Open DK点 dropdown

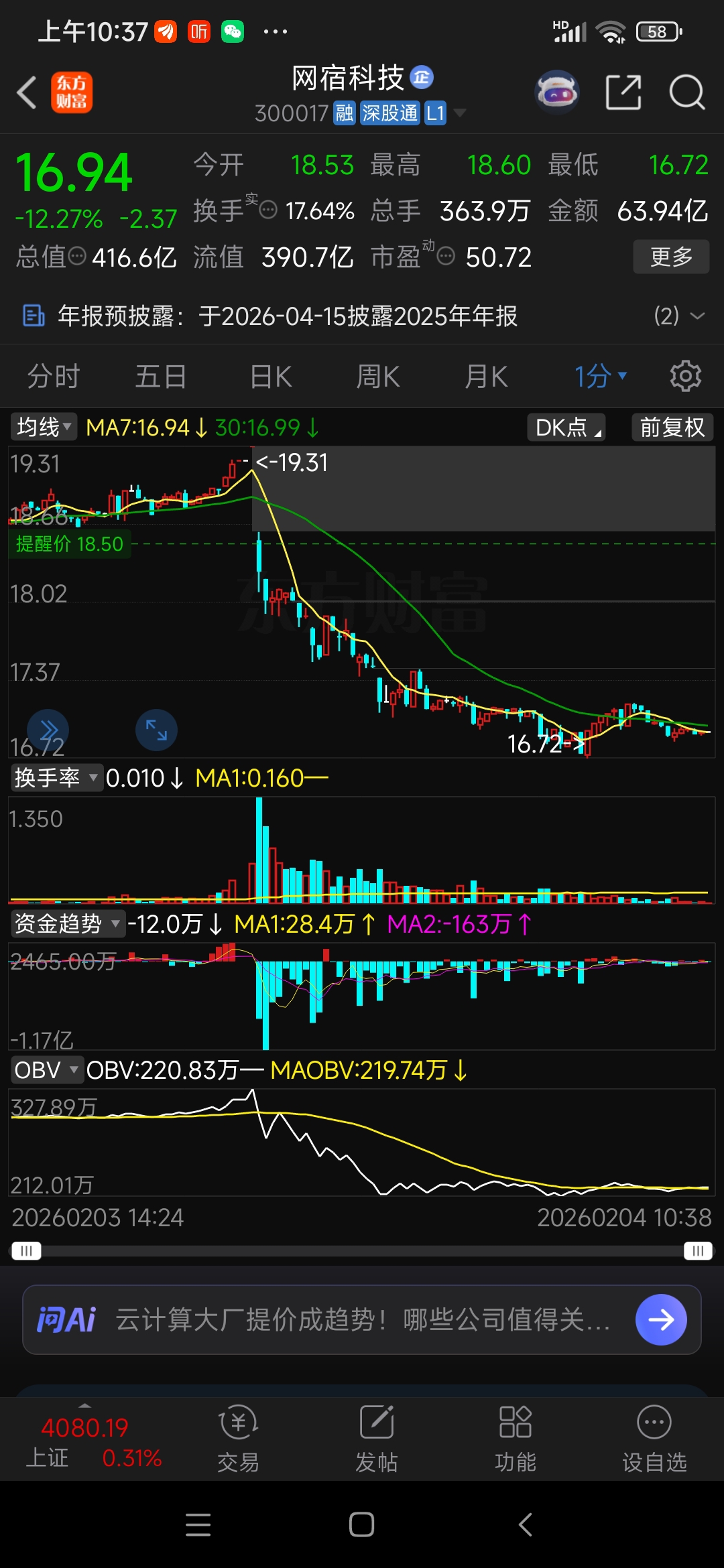567,427
